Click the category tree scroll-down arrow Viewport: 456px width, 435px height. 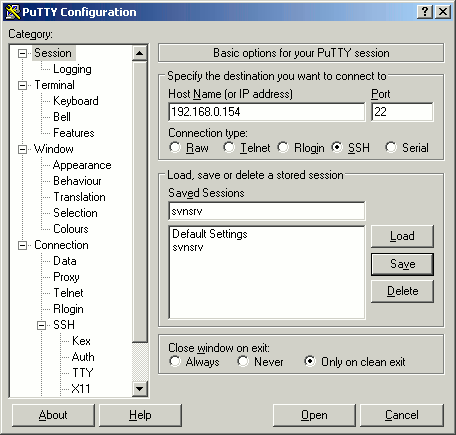click(140, 389)
